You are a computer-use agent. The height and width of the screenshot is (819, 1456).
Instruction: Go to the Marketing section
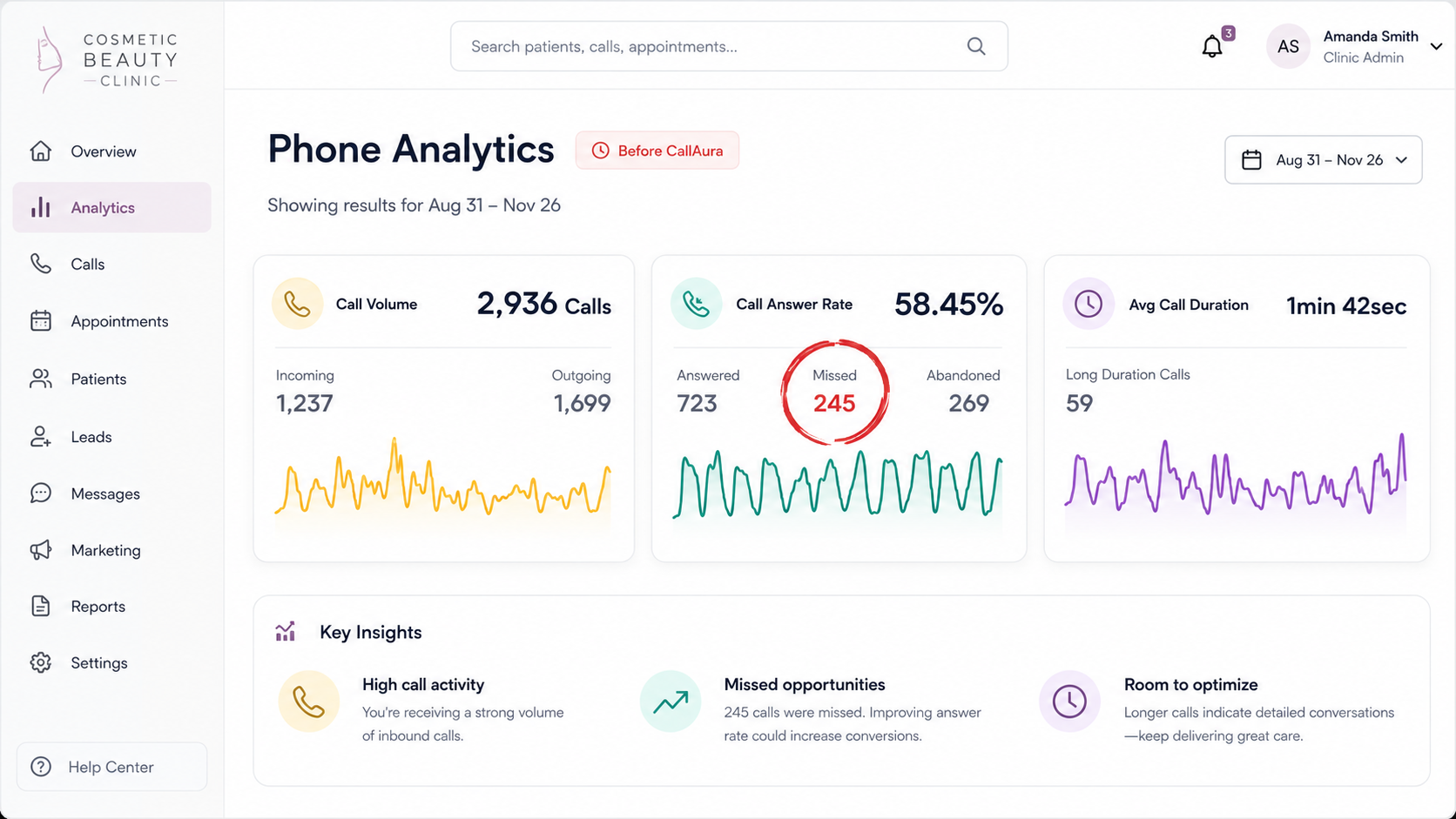coord(112,550)
